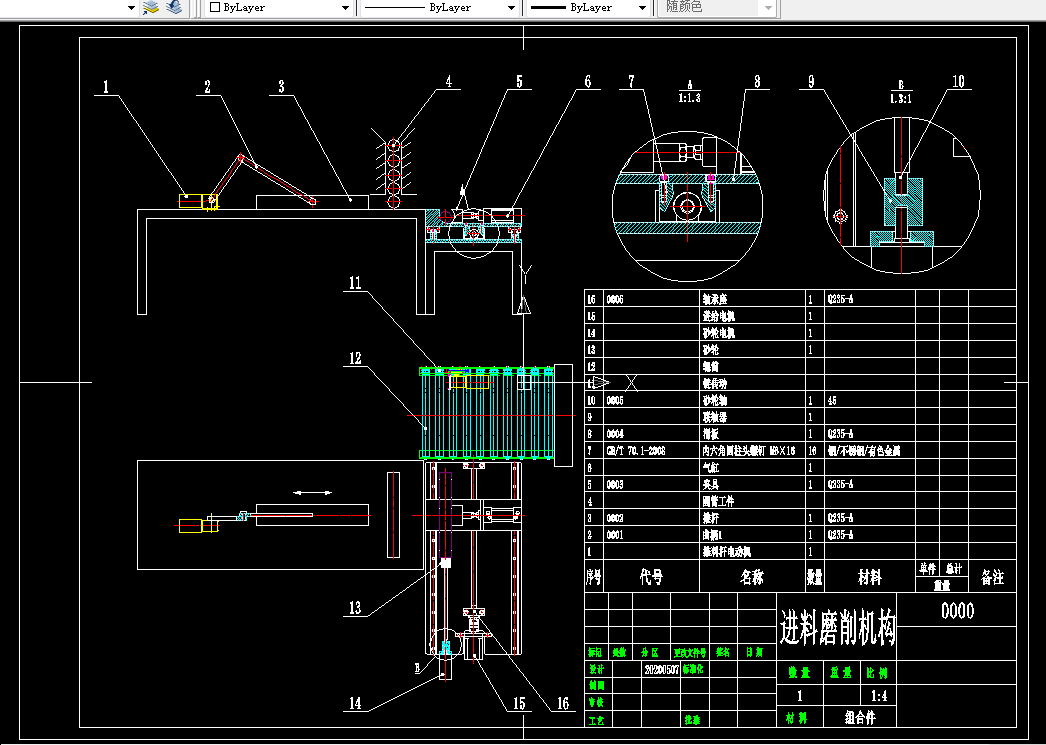
Task: Click the 代号 column header
Action: pyautogui.click(x=651, y=577)
